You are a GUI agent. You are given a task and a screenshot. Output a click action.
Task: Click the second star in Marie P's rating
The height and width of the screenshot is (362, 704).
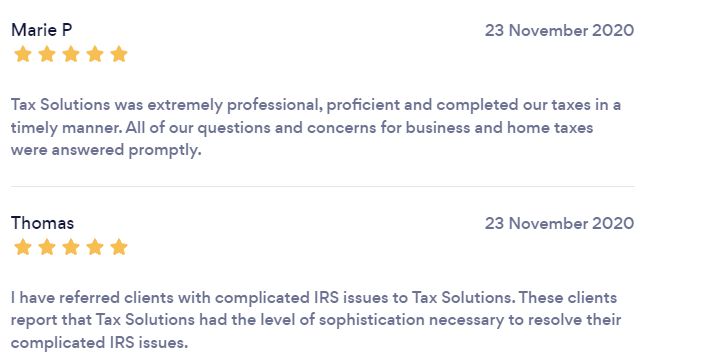(47, 54)
